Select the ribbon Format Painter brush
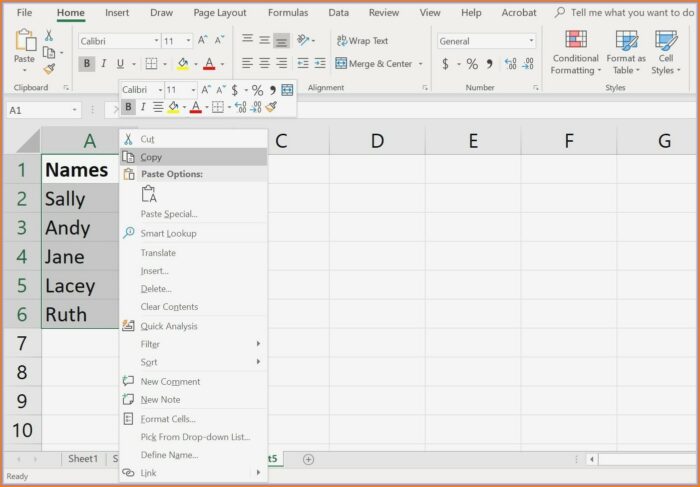 [x=49, y=69]
